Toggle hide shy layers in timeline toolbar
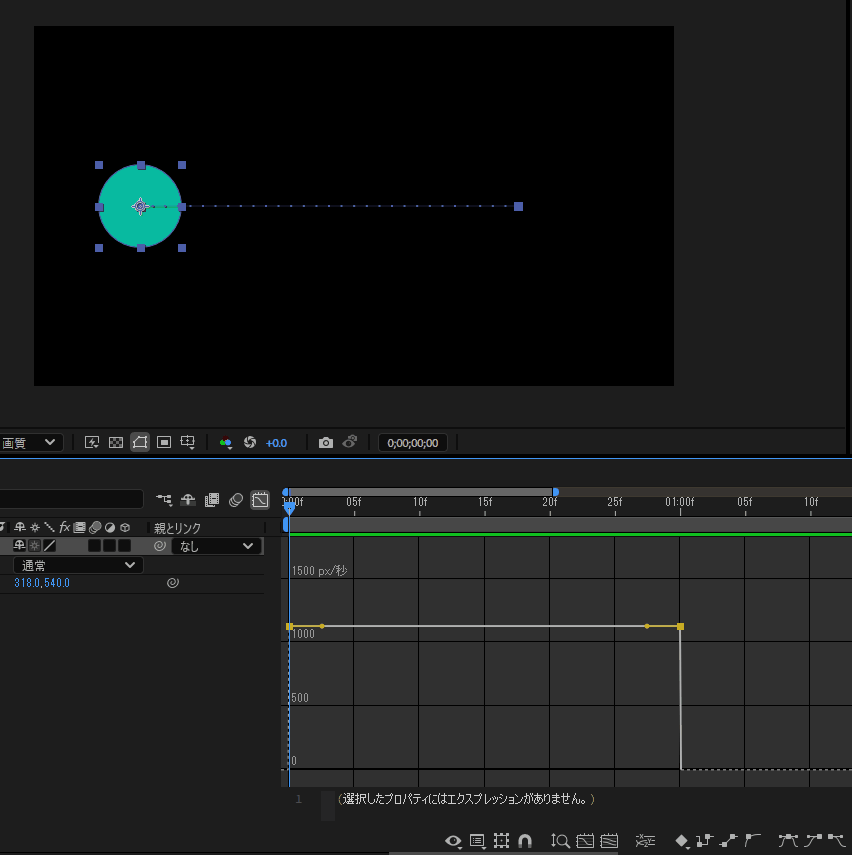Viewport: 852px width, 855px height. pos(188,499)
